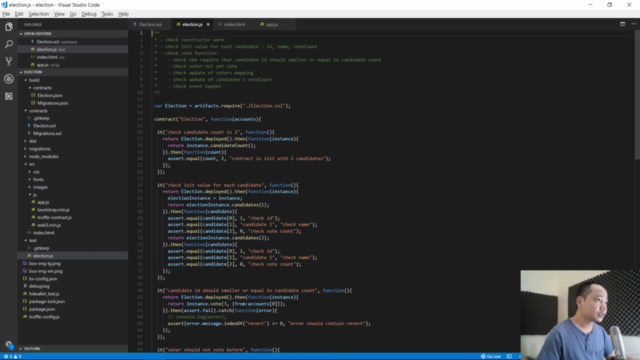Open the editor More Actions ellipsis
The height and width of the screenshot is (360, 640).
click(x=633, y=24)
